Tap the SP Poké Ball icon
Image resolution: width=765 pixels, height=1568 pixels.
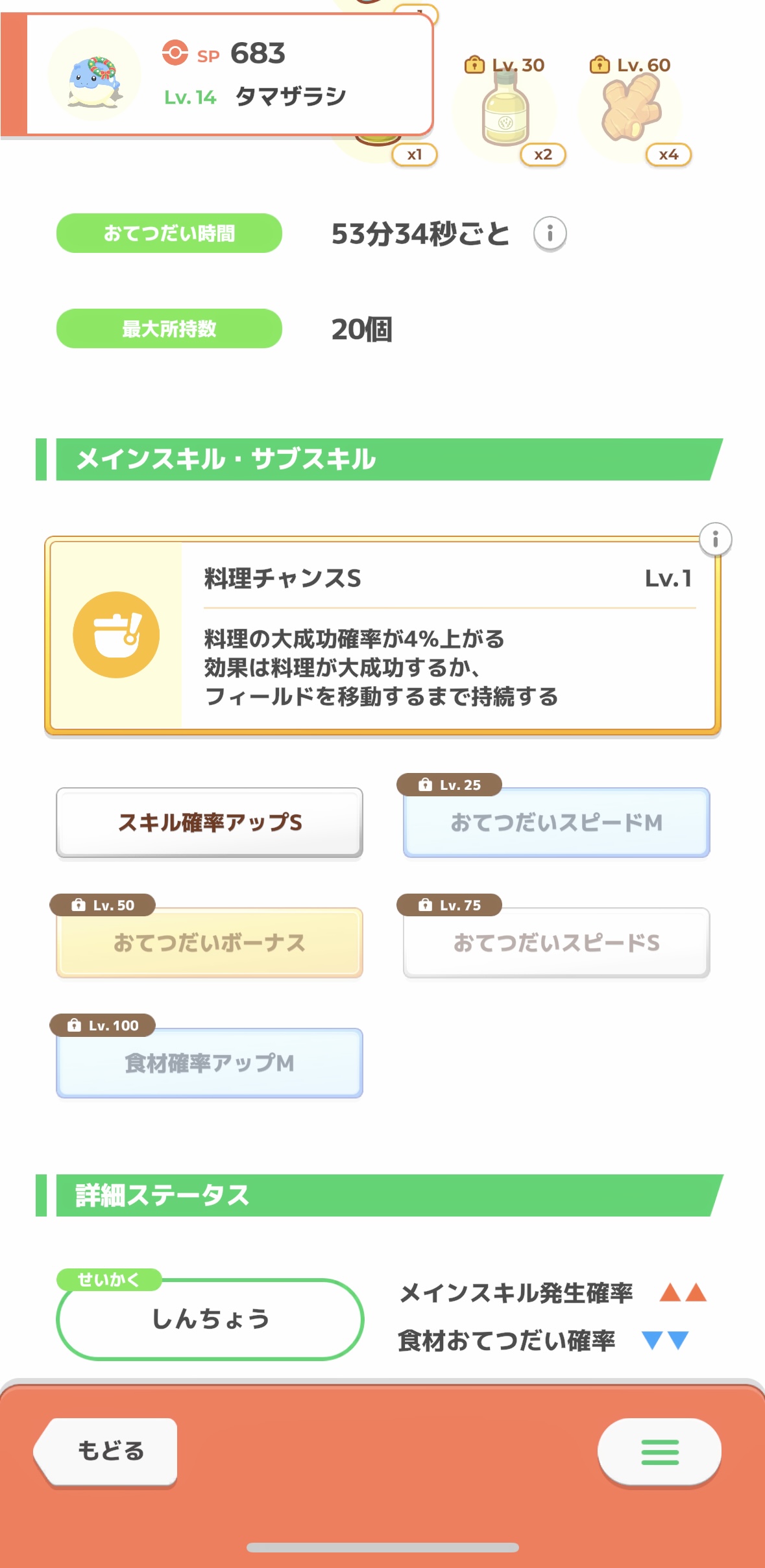[175, 53]
